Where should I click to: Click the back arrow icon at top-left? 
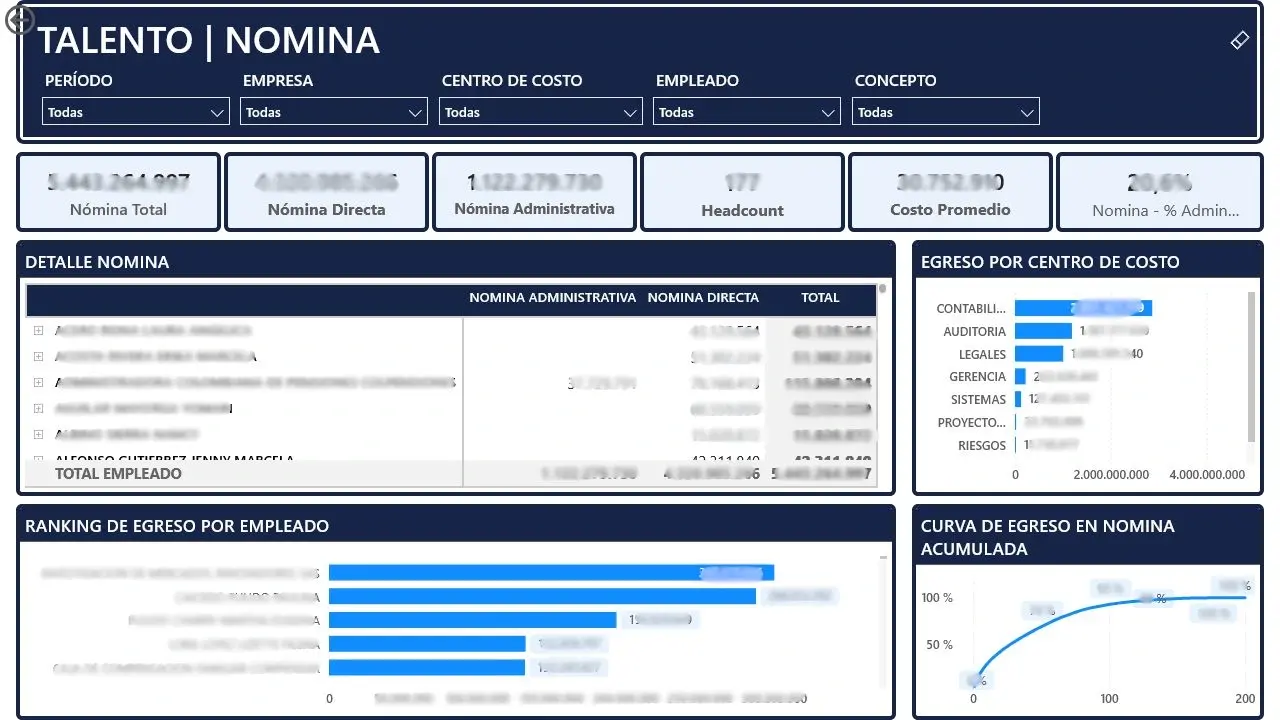click(x=20, y=21)
